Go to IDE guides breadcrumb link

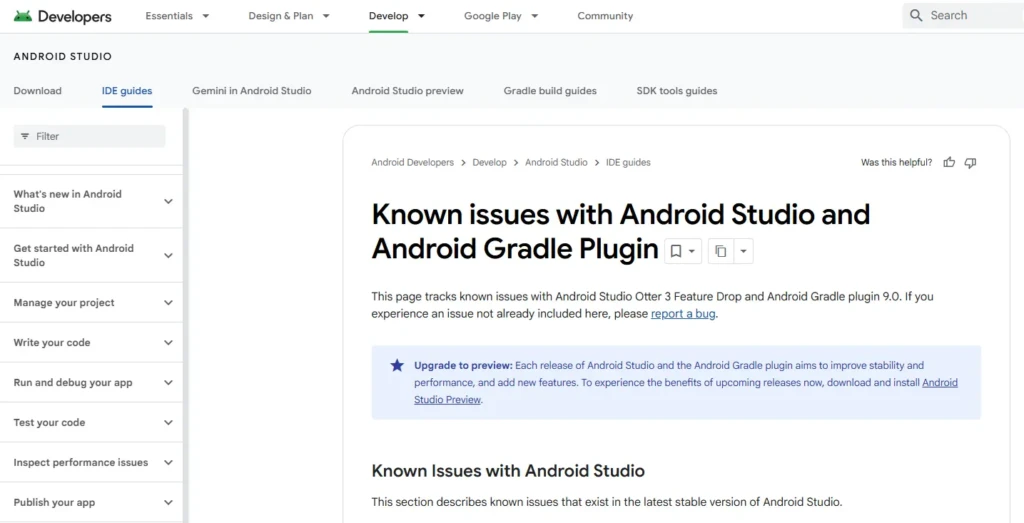pos(628,163)
